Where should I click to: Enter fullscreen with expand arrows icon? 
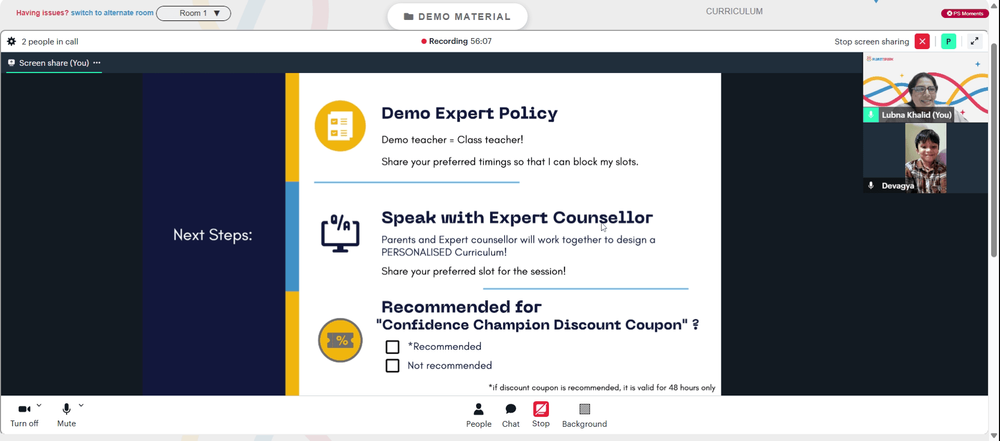click(x=974, y=41)
